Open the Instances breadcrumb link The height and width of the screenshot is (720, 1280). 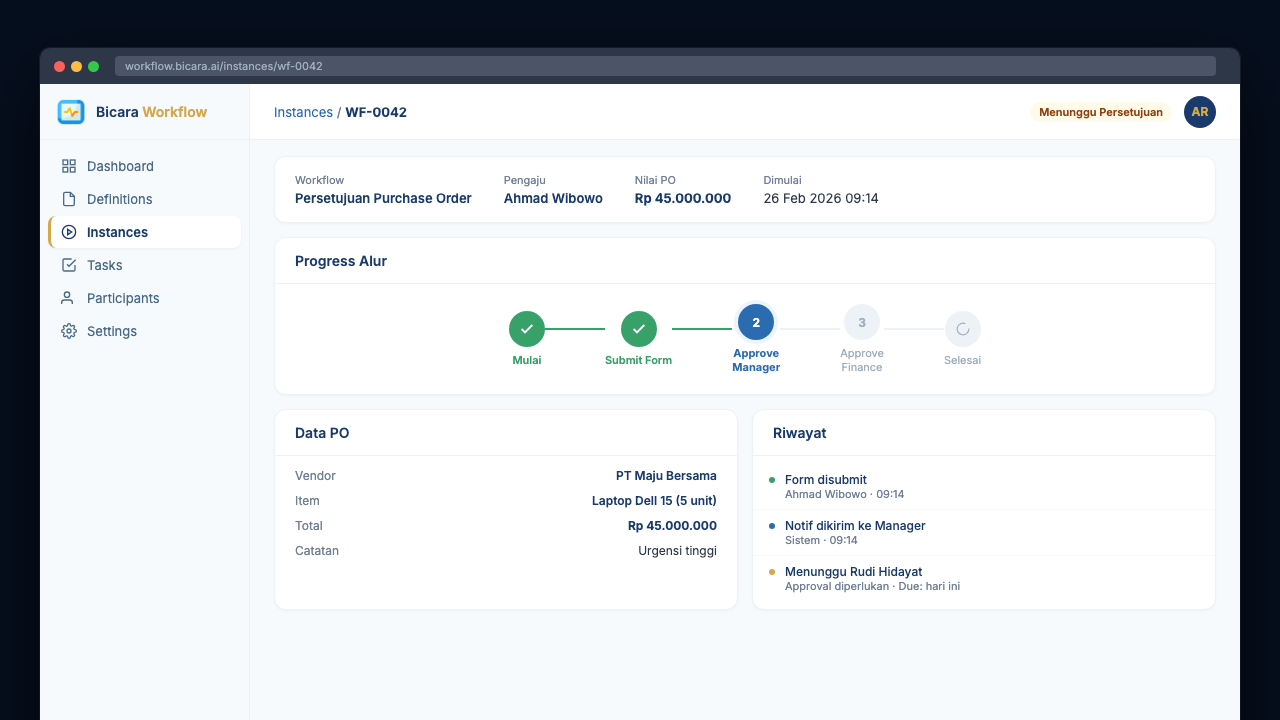(x=303, y=112)
